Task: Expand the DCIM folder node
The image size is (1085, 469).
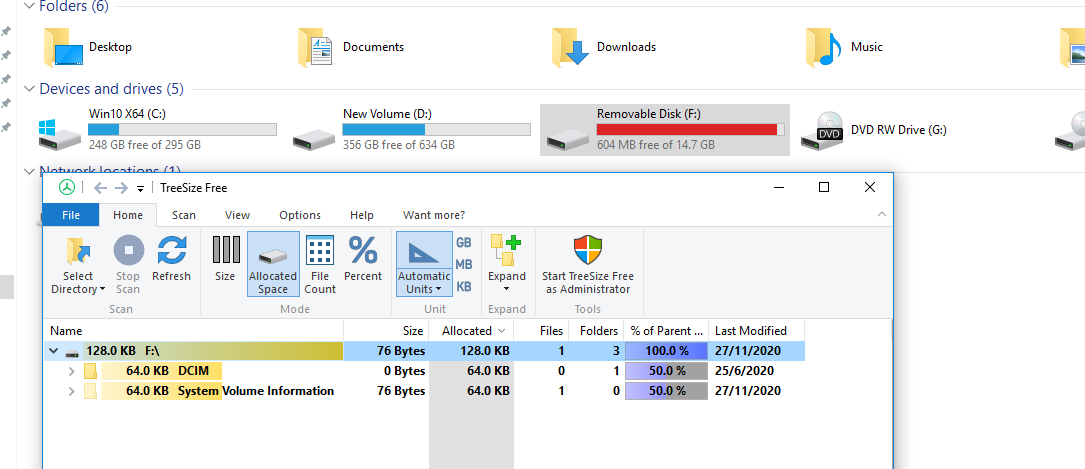Action: tap(71, 371)
